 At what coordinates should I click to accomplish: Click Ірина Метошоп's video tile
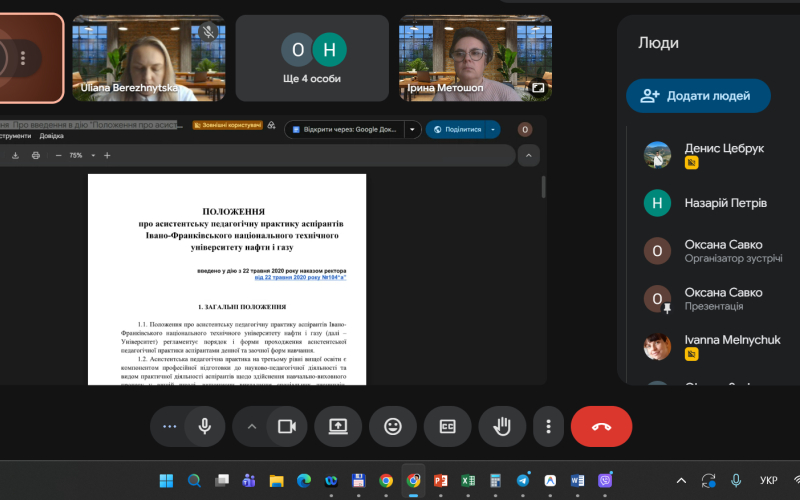(x=476, y=58)
